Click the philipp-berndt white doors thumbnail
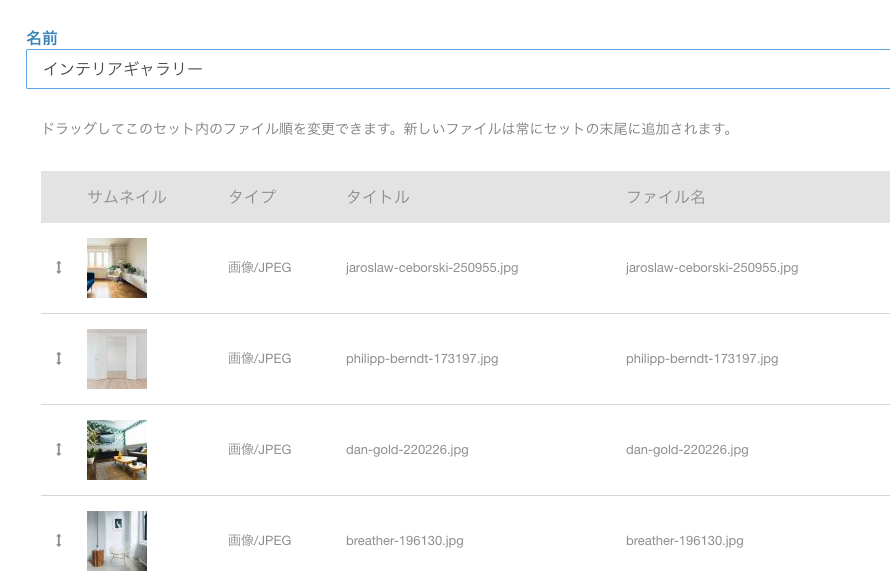890x576 pixels. click(117, 359)
